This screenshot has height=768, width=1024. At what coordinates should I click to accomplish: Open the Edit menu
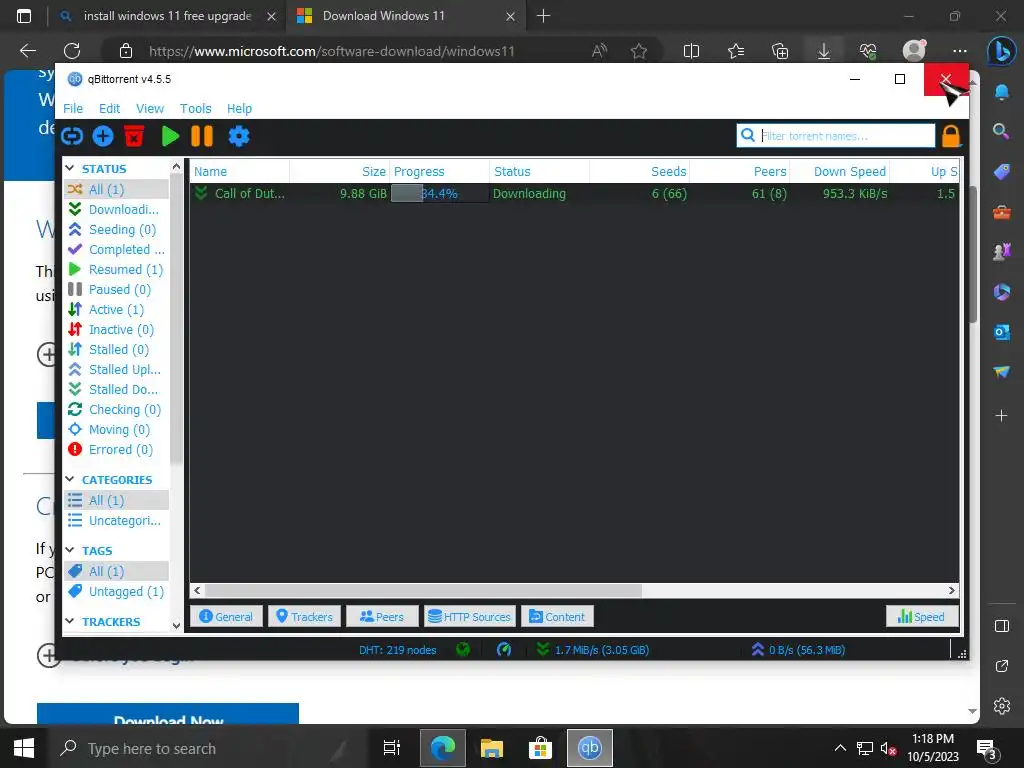109,108
